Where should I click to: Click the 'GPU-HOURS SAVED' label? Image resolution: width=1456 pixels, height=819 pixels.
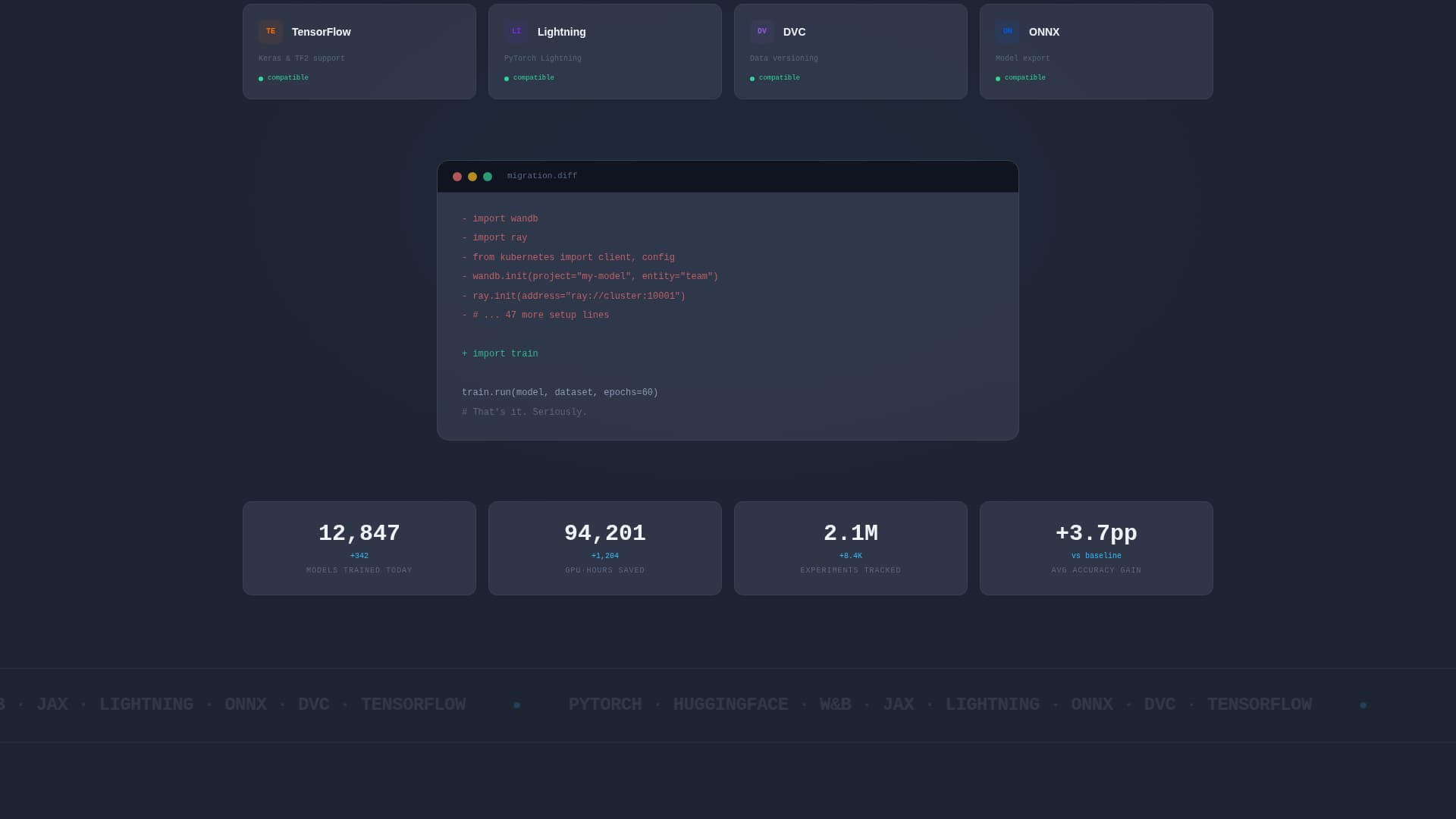tap(605, 570)
